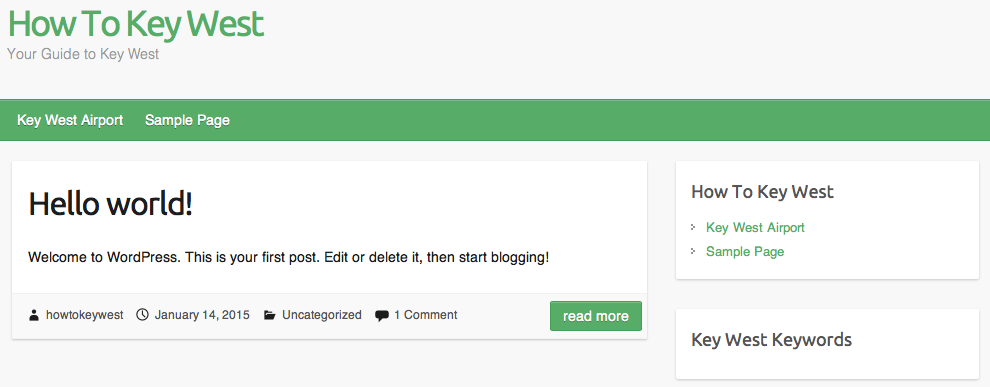Click the Your Guide to Key West tagline

tap(83, 54)
